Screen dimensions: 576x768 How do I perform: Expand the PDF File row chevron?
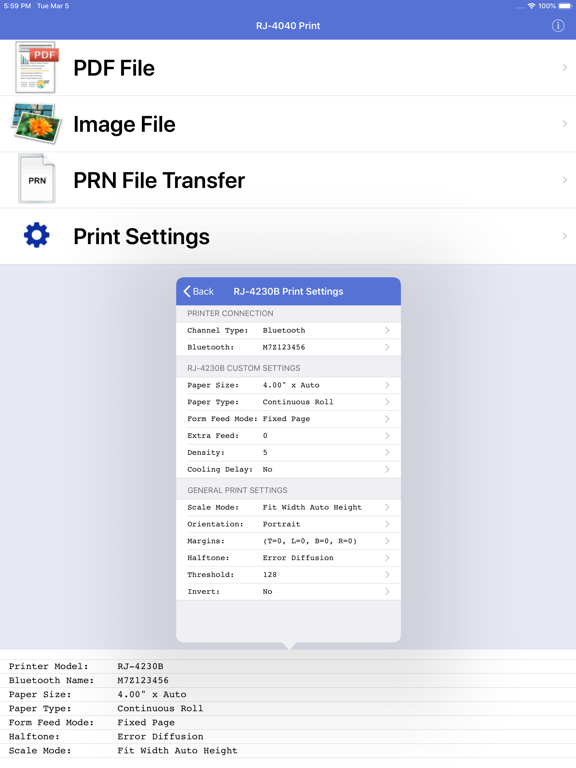click(x=565, y=68)
